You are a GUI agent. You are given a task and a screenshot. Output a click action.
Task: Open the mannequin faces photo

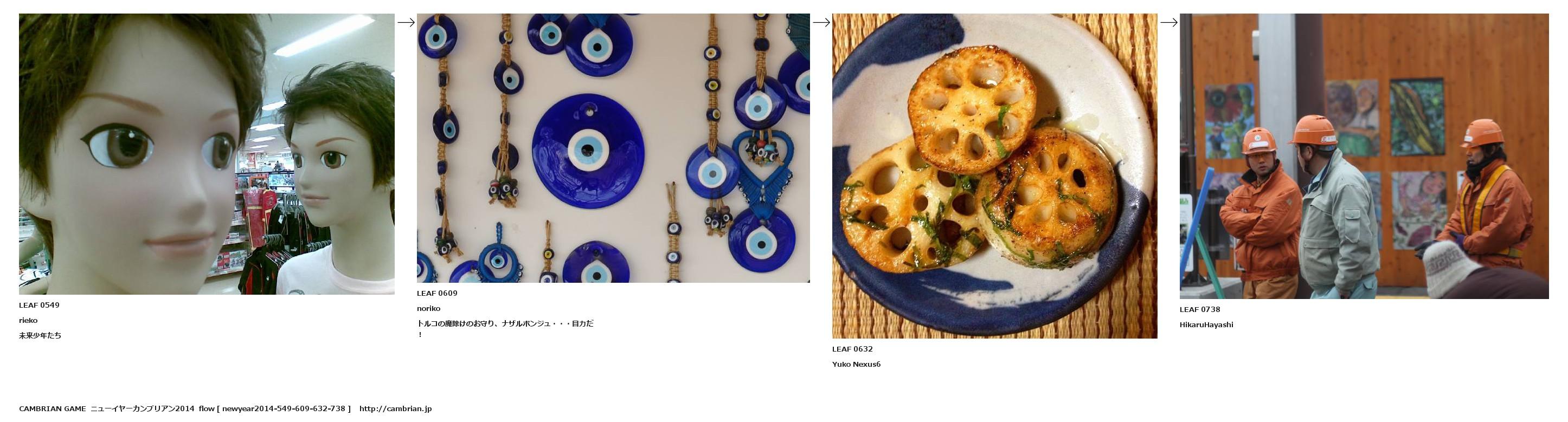pyautogui.click(x=207, y=154)
